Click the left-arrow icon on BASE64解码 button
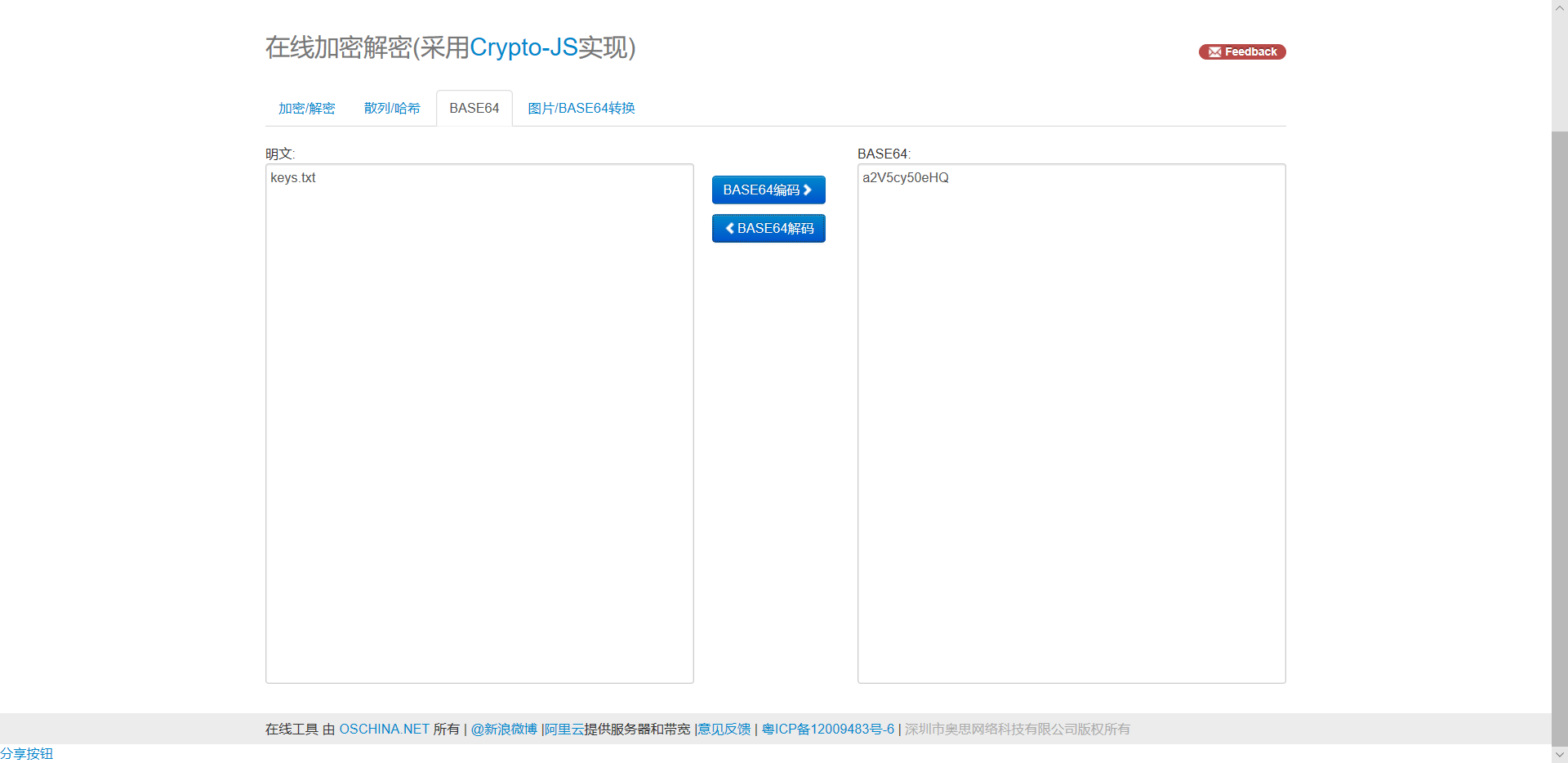 [729, 228]
